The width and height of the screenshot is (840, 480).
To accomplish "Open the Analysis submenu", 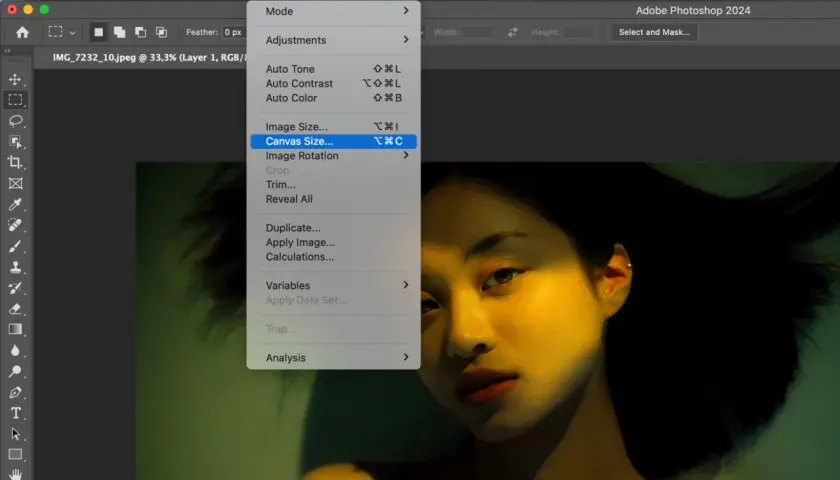I will [x=333, y=358].
